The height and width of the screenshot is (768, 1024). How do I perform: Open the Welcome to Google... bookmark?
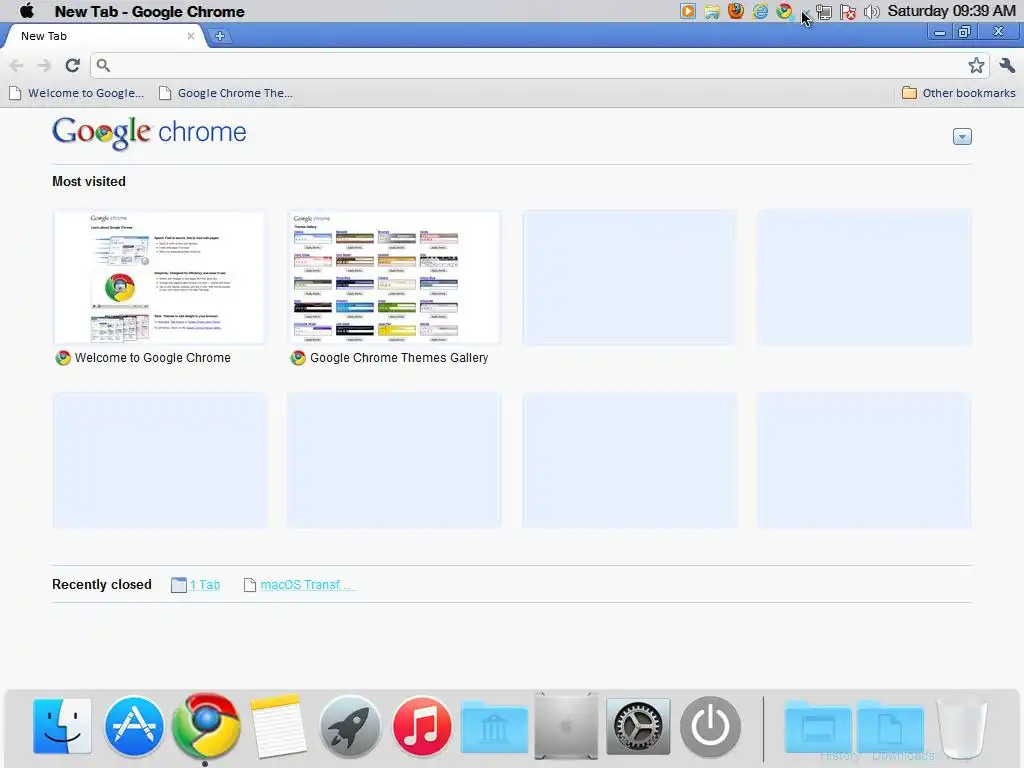coord(76,93)
